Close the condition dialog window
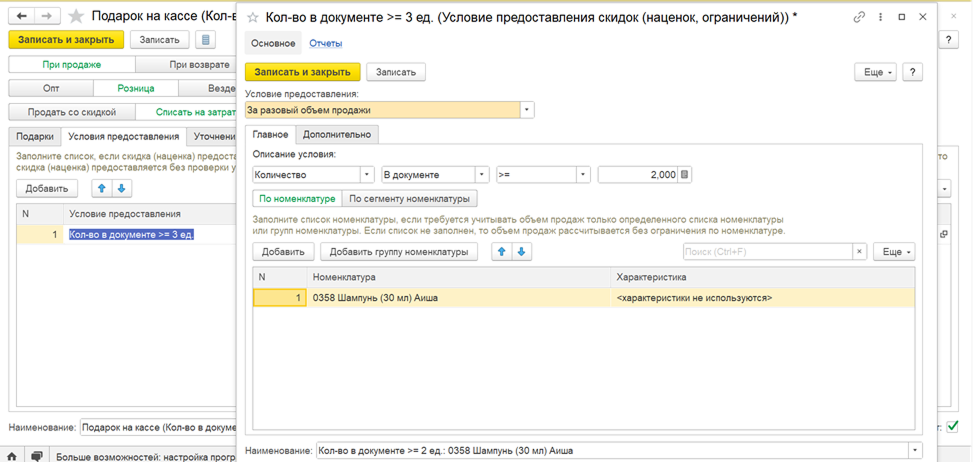 (922, 17)
